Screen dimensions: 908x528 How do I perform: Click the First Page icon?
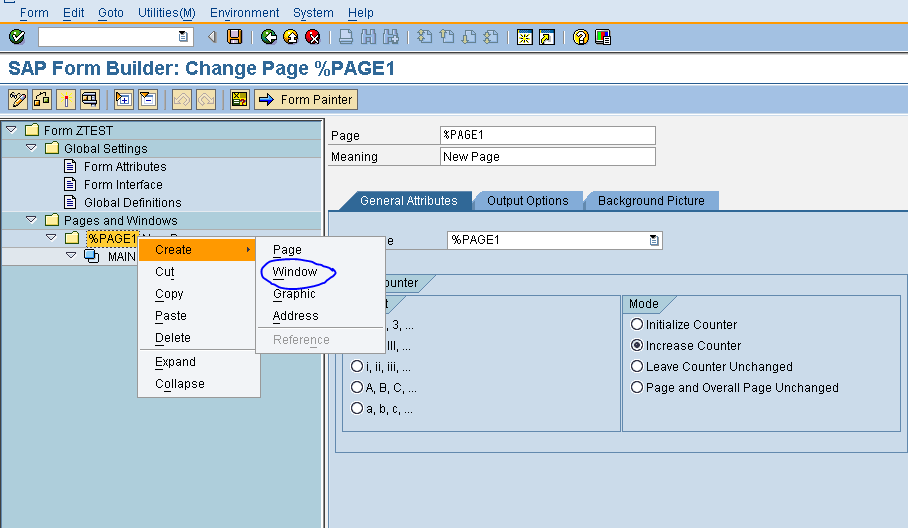click(424, 37)
